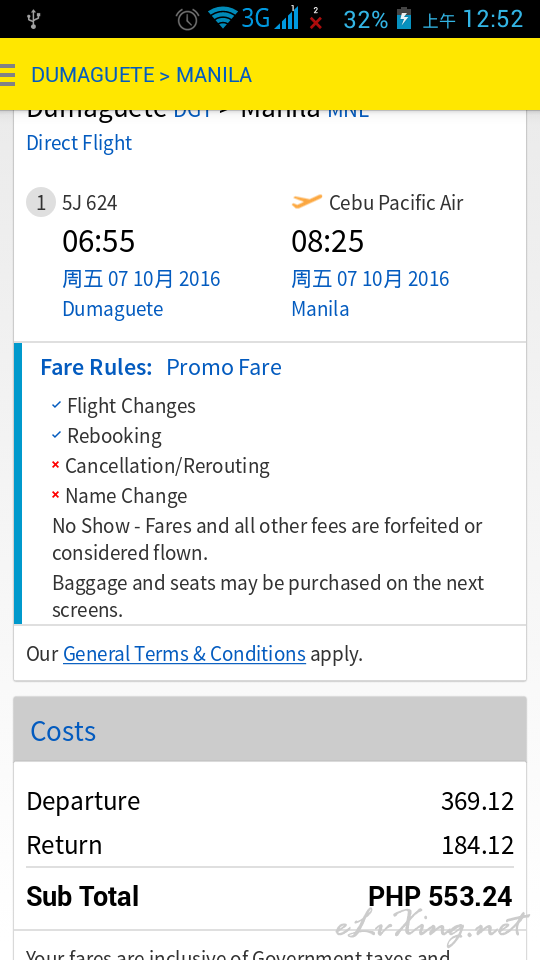
Task: Tap the alarm clock status icon
Action: (x=187, y=20)
